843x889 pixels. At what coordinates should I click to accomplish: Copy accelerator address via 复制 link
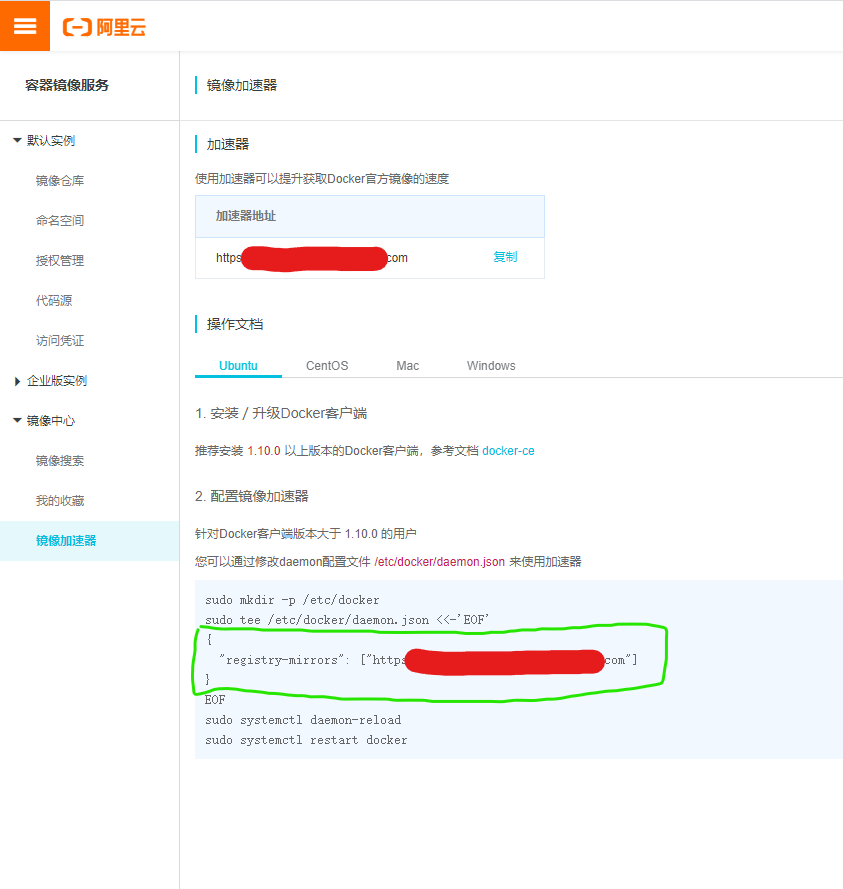tap(505, 257)
